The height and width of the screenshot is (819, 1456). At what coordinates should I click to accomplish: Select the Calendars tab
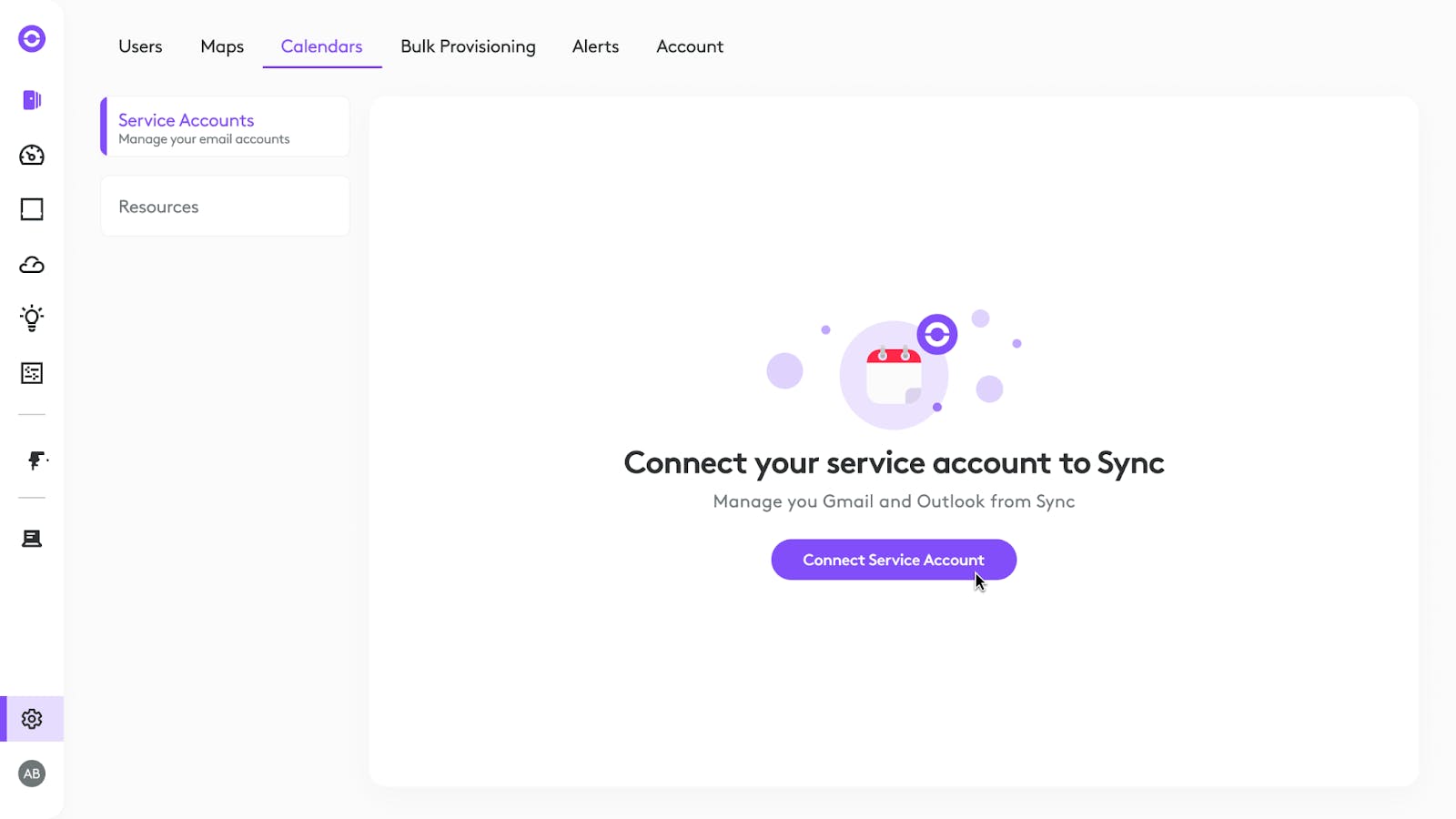321,46
